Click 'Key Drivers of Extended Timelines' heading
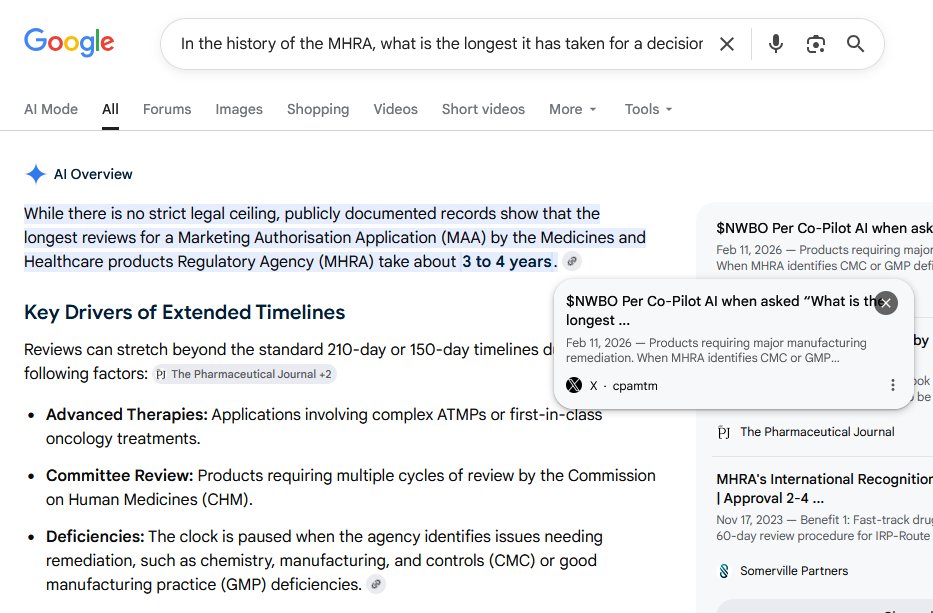Viewport: 933px width, 613px height. pyautogui.click(x=184, y=312)
